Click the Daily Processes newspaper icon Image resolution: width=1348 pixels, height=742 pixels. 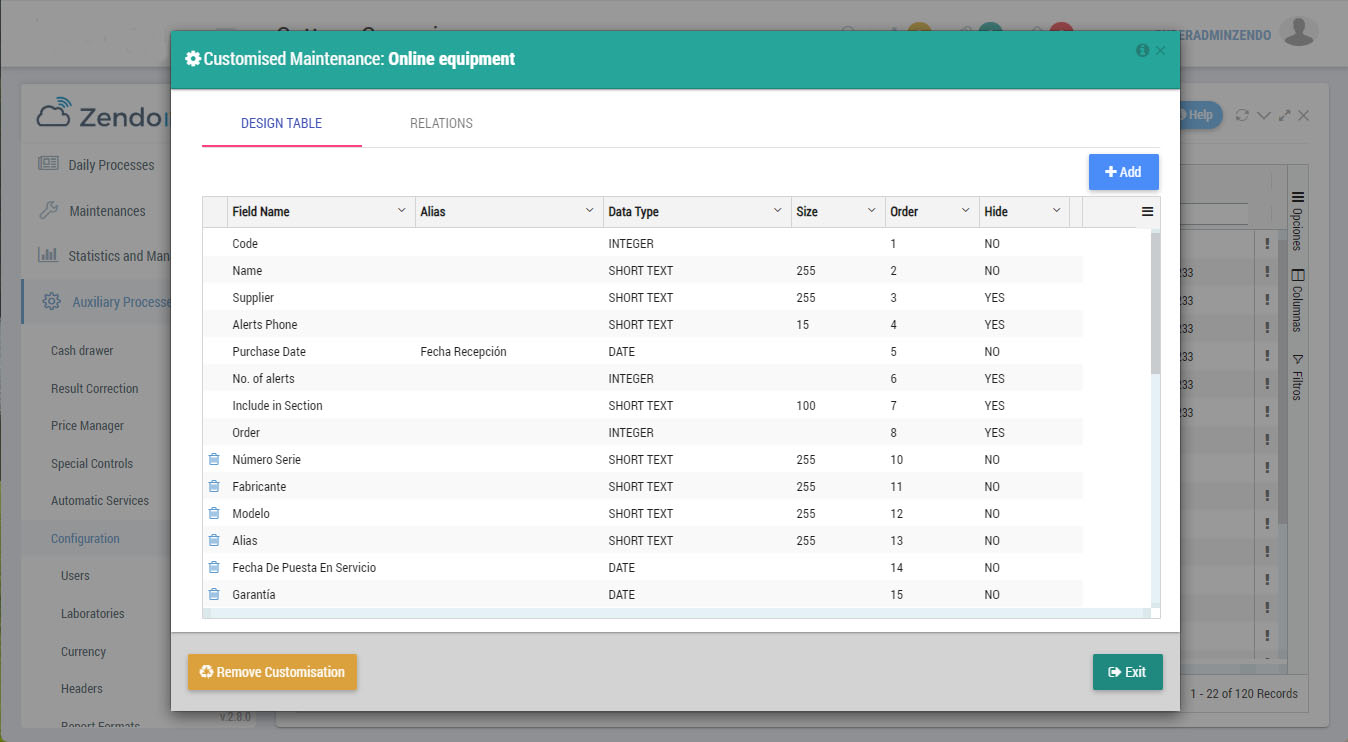pyautogui.click(x=48, y=164)
